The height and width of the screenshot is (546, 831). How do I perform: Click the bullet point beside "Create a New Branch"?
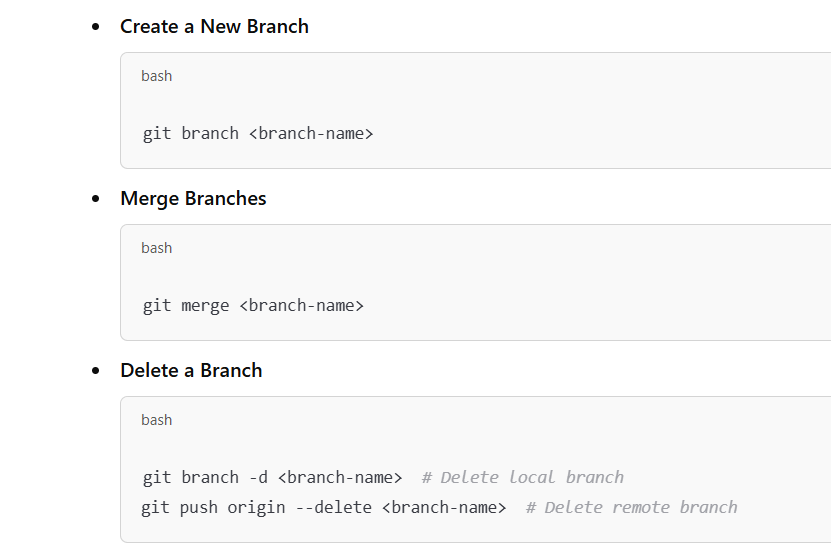click(96, 27)
